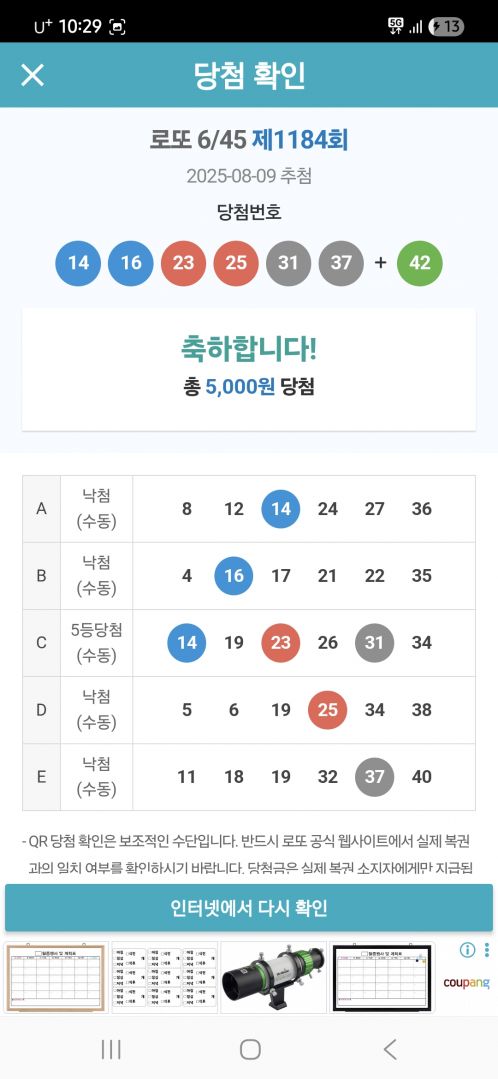Tap the 인터넷에서 다시 확인 button

tap(249, 908)
